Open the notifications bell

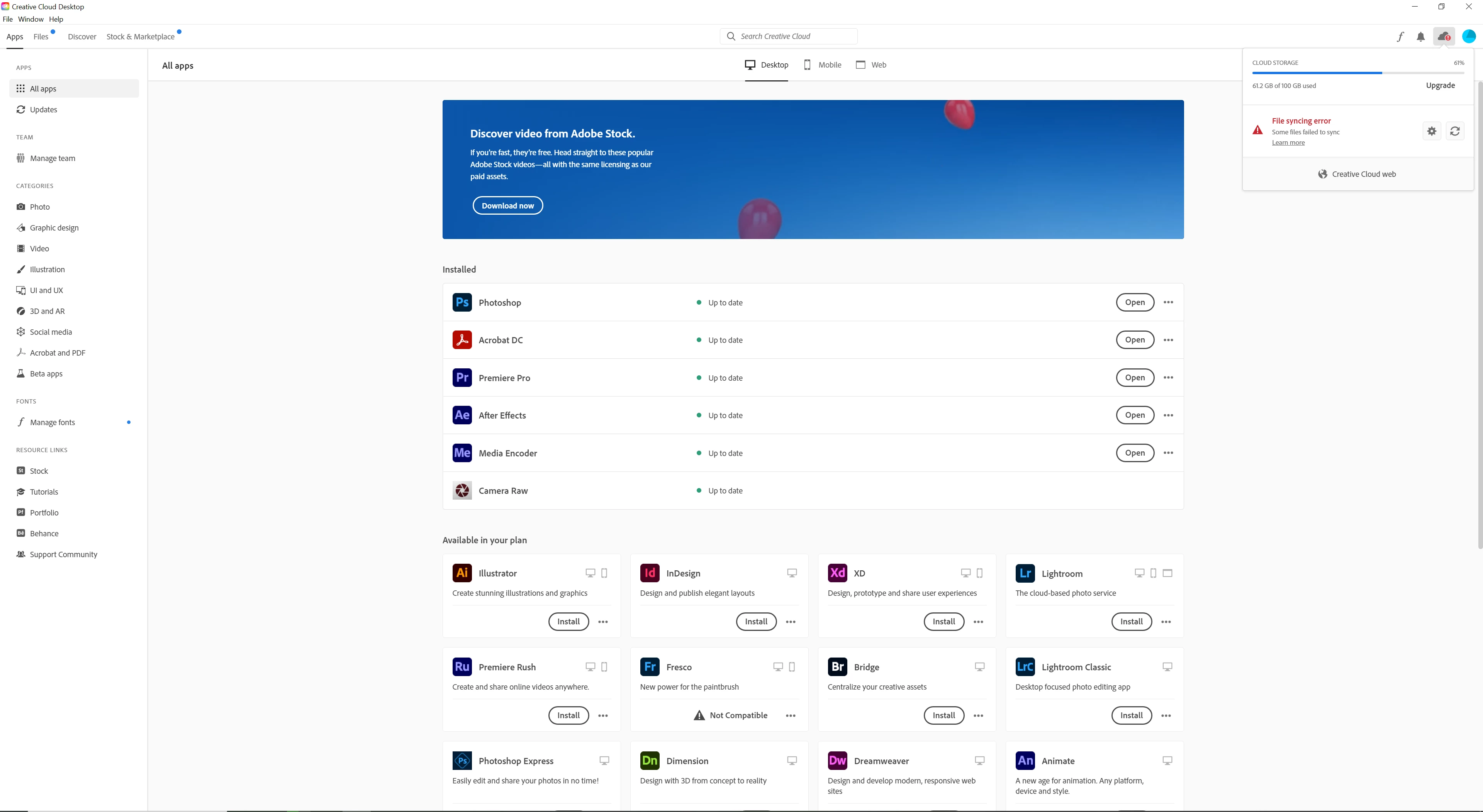tap(1421, 37)
